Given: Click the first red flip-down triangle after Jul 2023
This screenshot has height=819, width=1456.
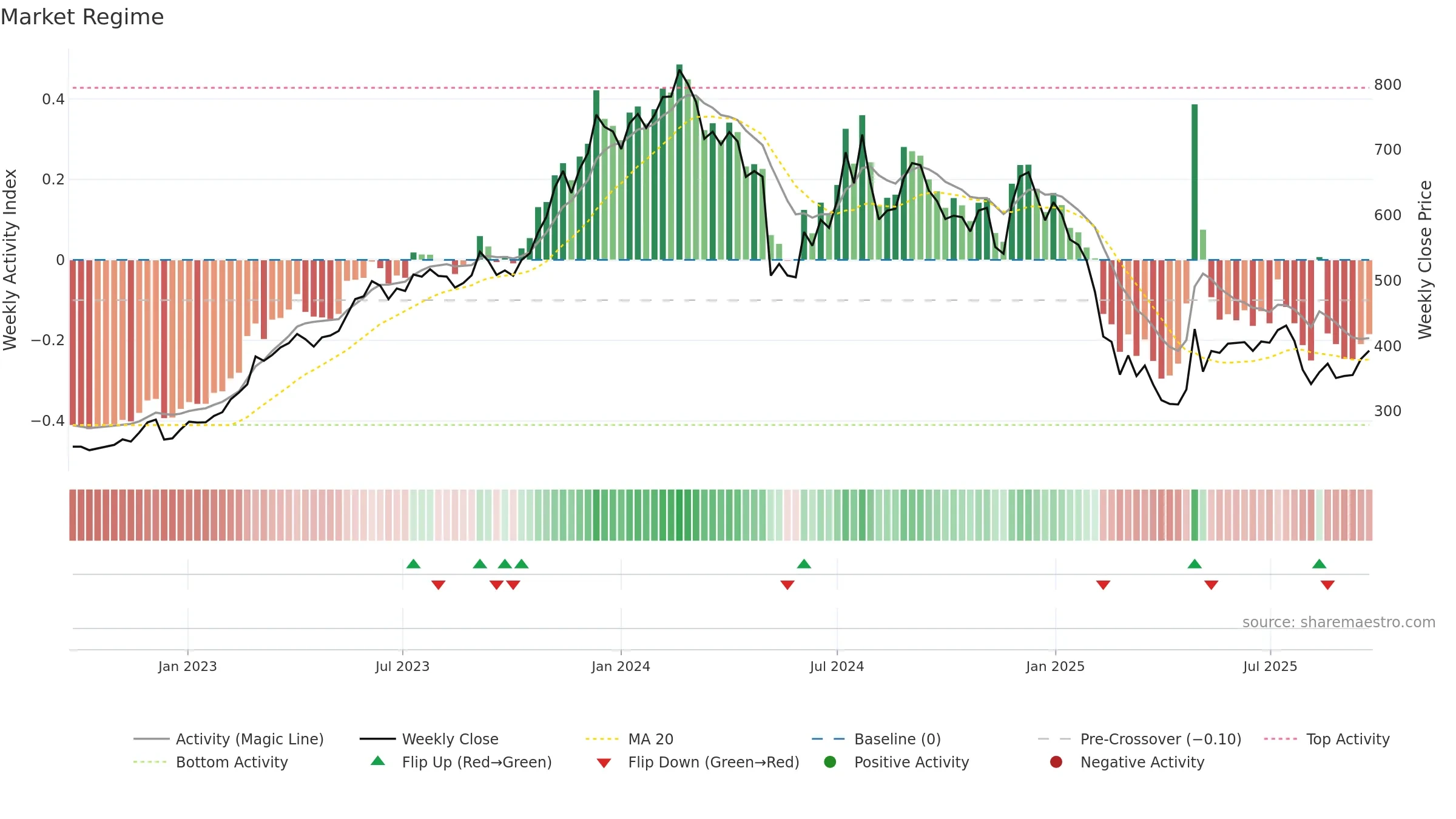Looking at the screenshot, I should [439, 585].
